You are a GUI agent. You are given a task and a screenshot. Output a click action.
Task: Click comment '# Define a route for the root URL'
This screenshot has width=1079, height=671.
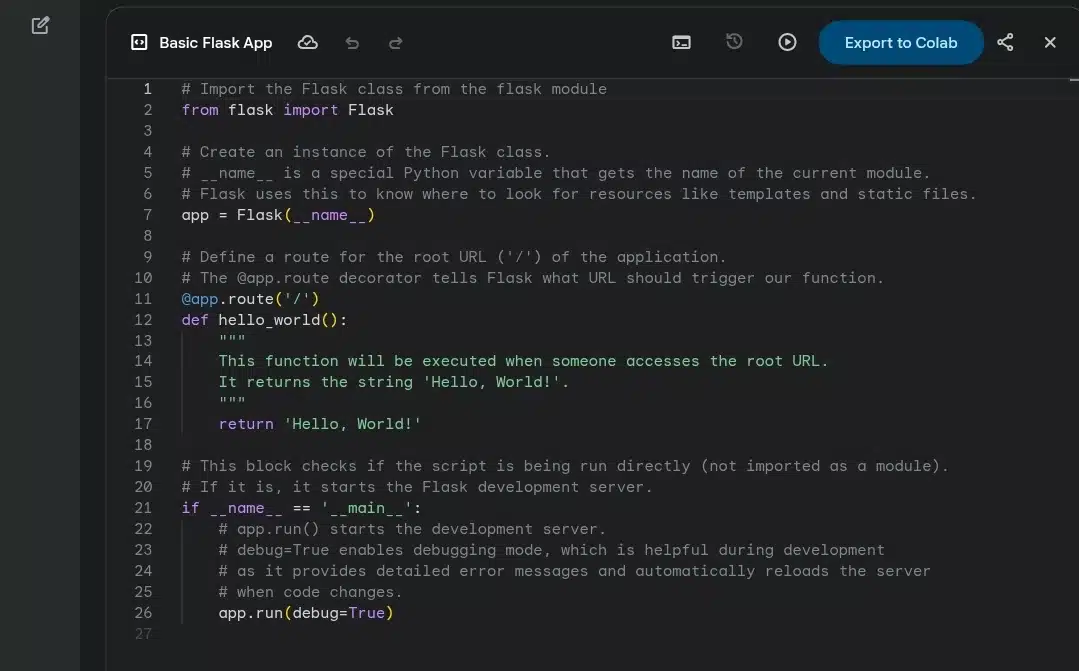pyautogui.click(x=453, y=257)
